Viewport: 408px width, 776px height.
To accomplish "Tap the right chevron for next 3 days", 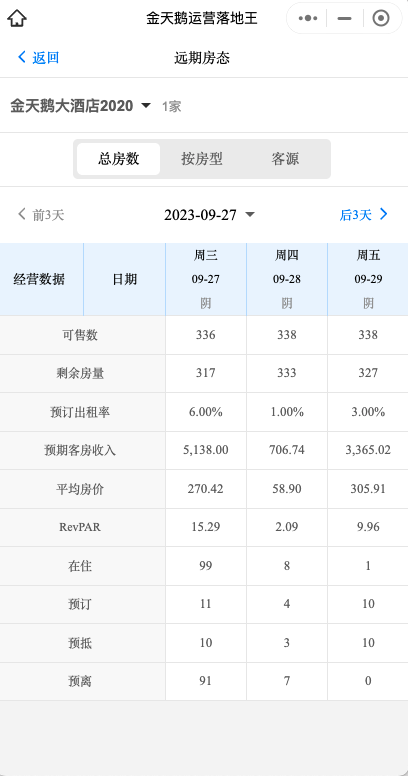I will 383,214.
